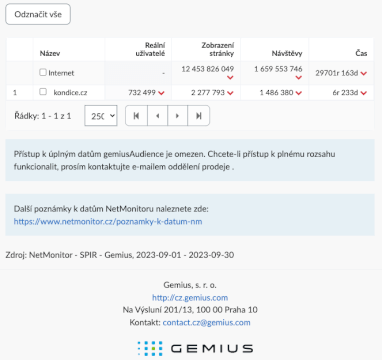The width and height of the screenshot is (382, 360).
Task: Click red arrow beside 732 499 users
Action: (x=161, y=93)
